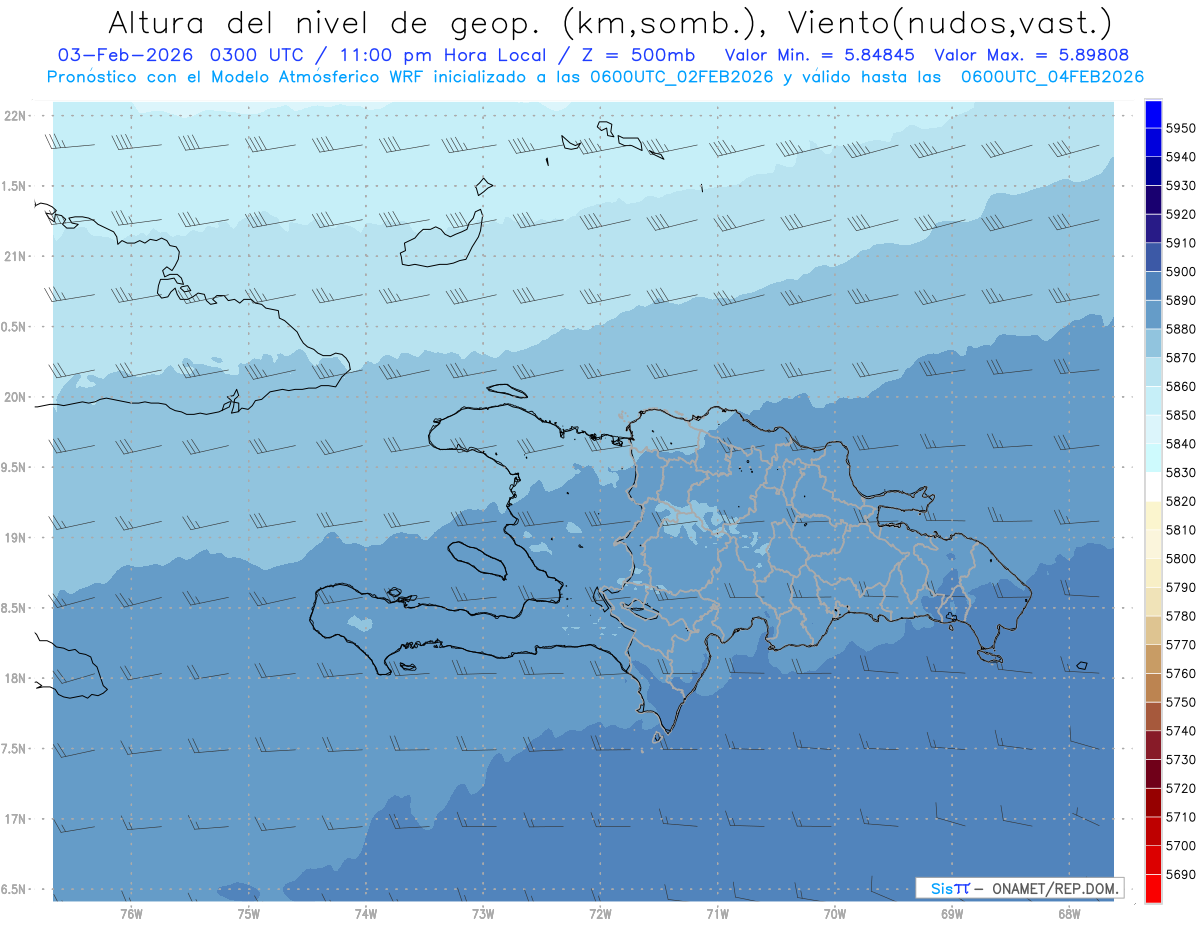Click the '5900' colorbar label
This screenshot has width=1200, height=927.
[1180, 271]
